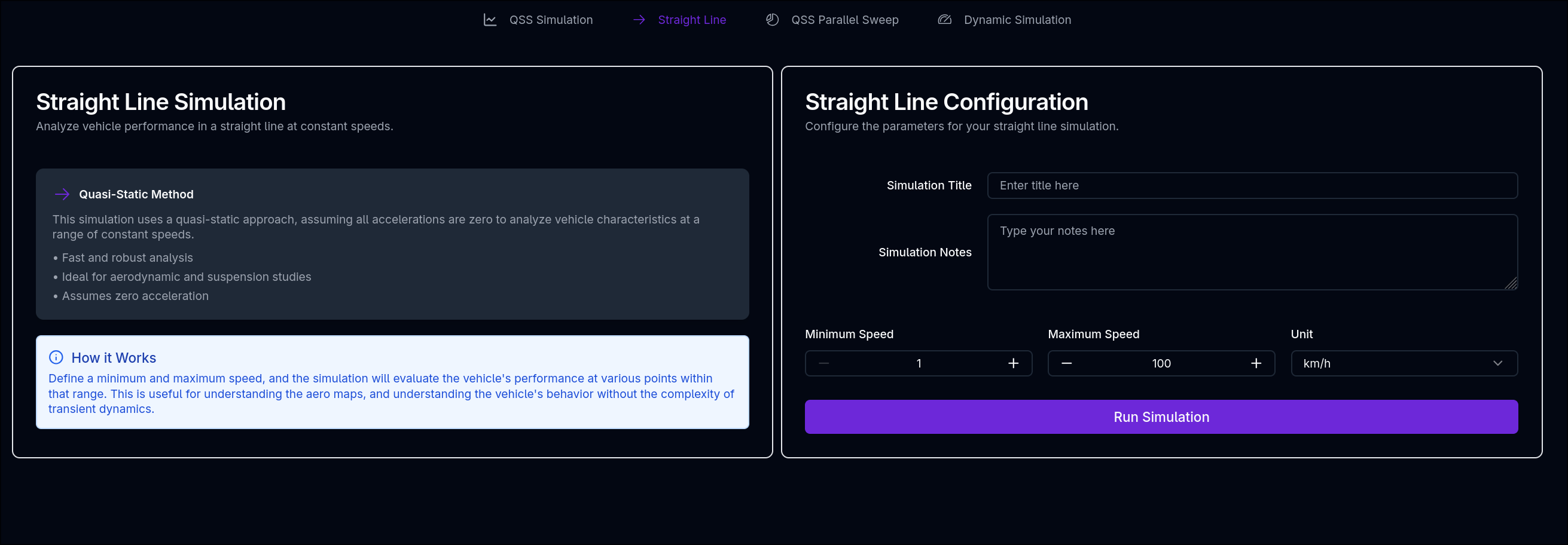Click the Maximum Speed value 100

(x=1161, y=363)
